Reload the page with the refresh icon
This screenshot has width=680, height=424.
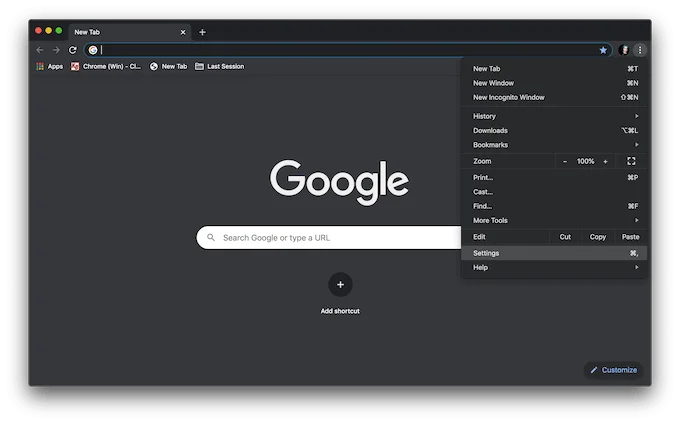point(72,50)
